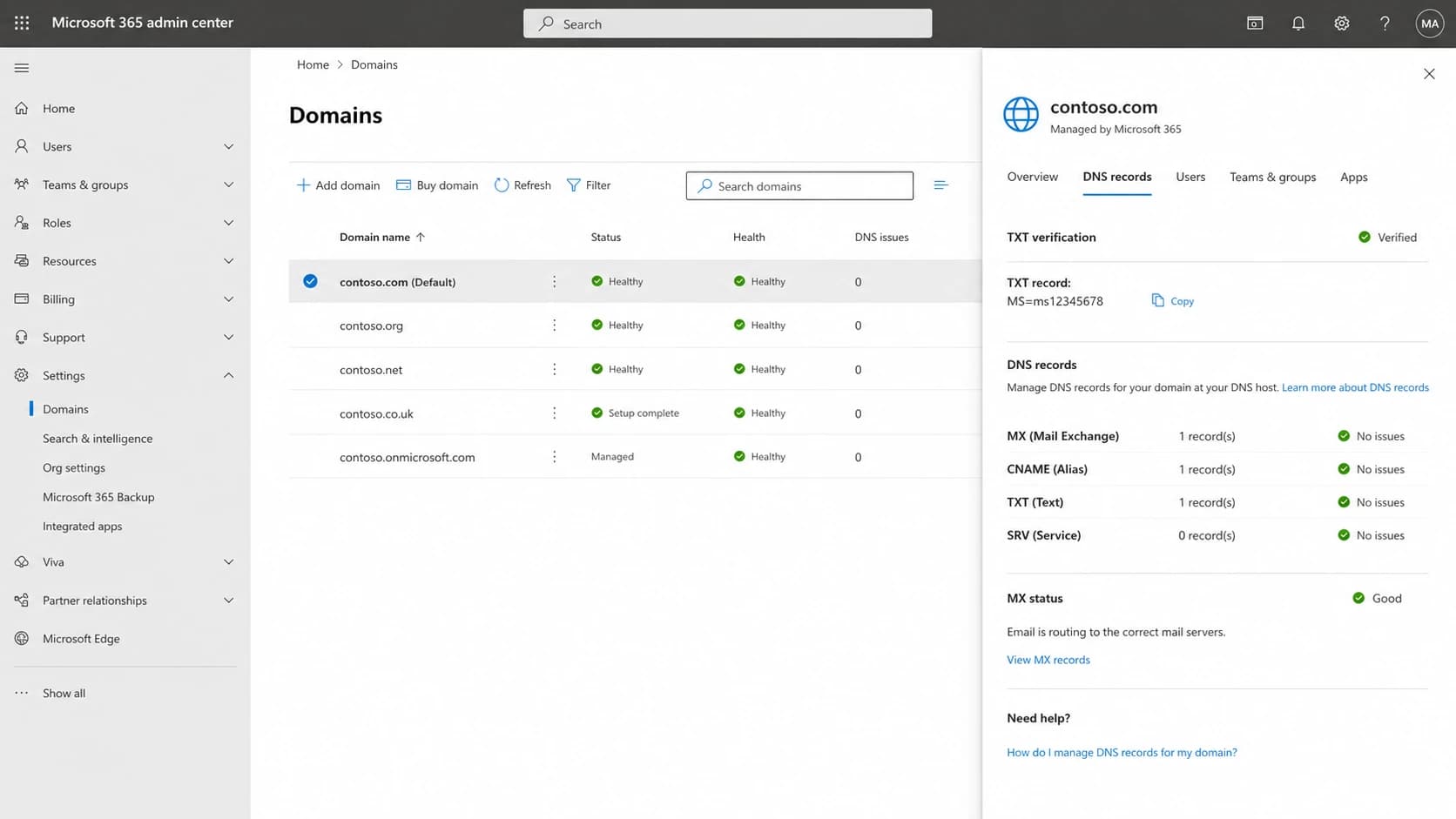Open Microsoft 365 Backup
Viewport: 1456px width, 819px height.
[98, 497]
